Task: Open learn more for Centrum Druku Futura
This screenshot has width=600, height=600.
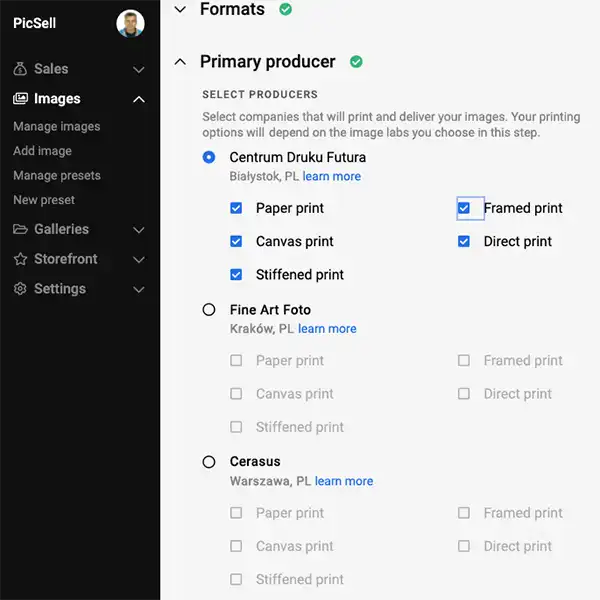Action: pyautogui.click(x=332, y=176)
